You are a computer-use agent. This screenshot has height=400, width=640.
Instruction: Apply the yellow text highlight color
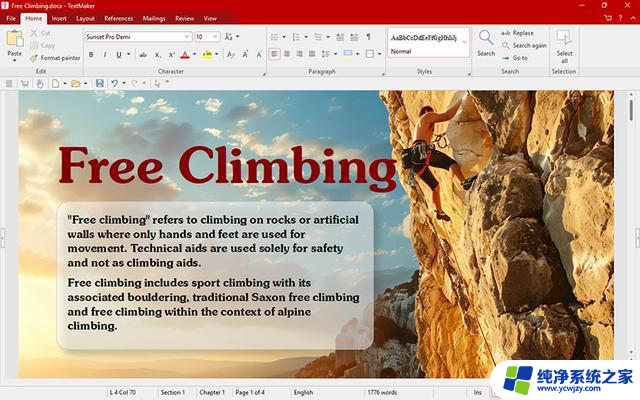click(207, 55)
